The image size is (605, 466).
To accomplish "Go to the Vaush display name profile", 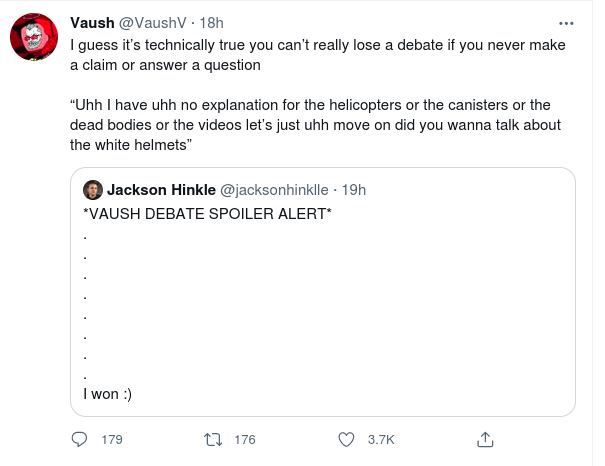I will point(92,23).
